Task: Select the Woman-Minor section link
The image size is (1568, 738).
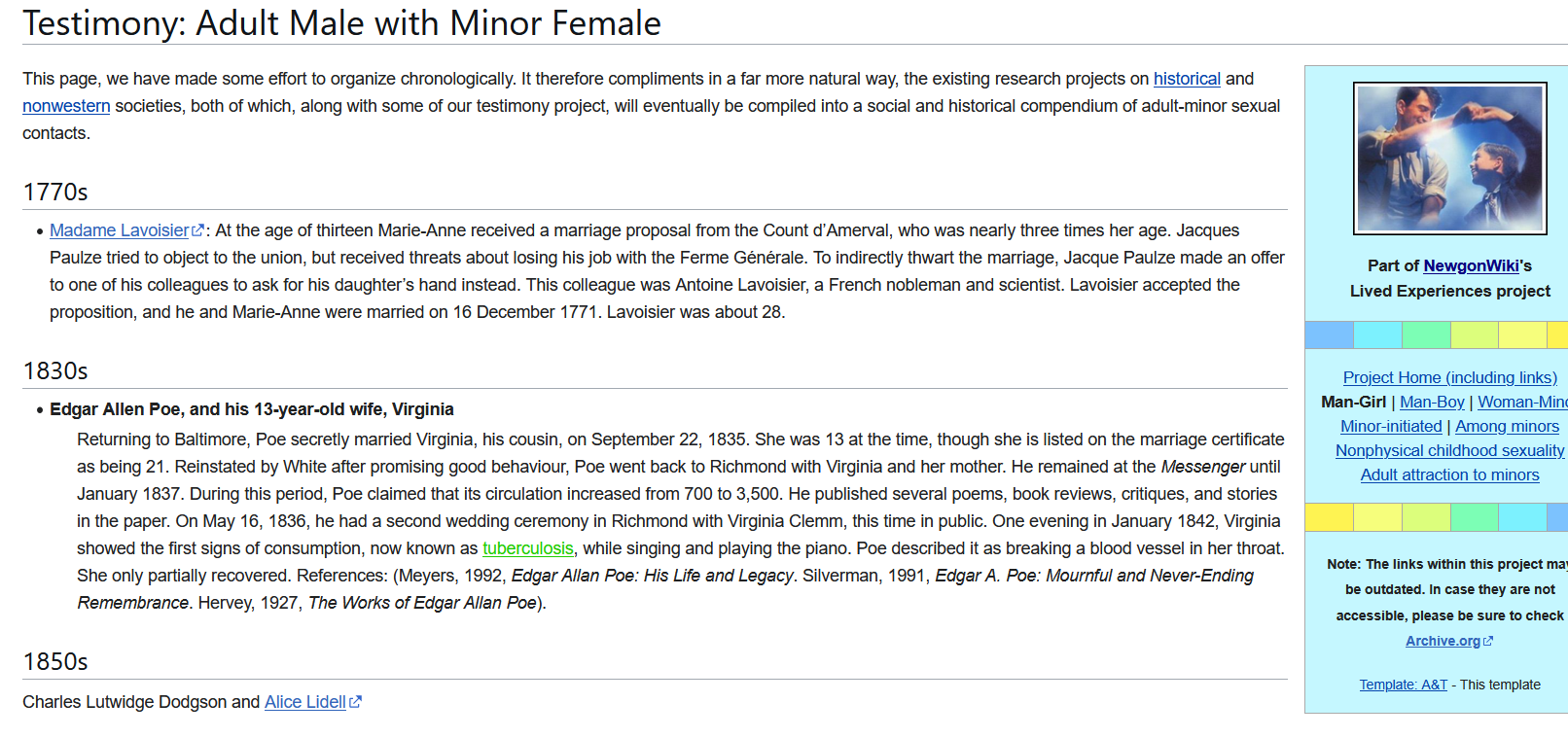Action: [1522, 402]
